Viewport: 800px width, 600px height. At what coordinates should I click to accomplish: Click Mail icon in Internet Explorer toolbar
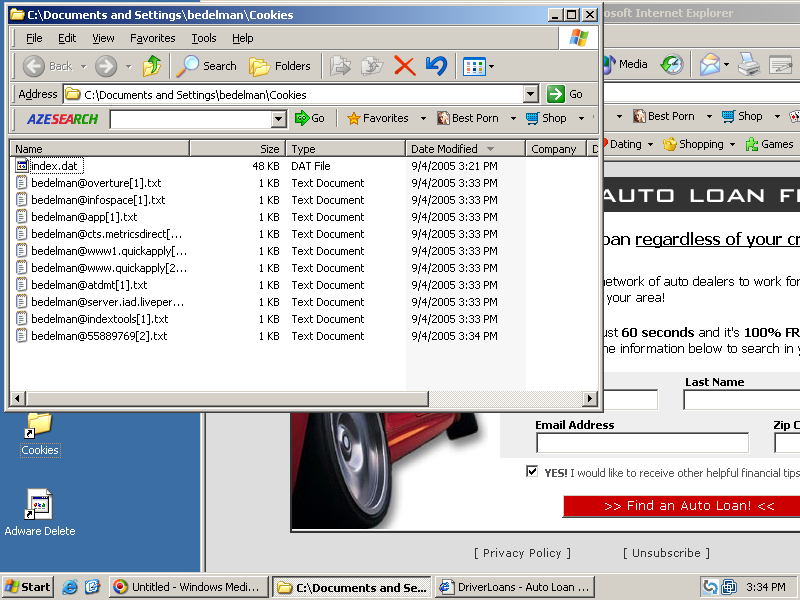(x=710, y=64)
